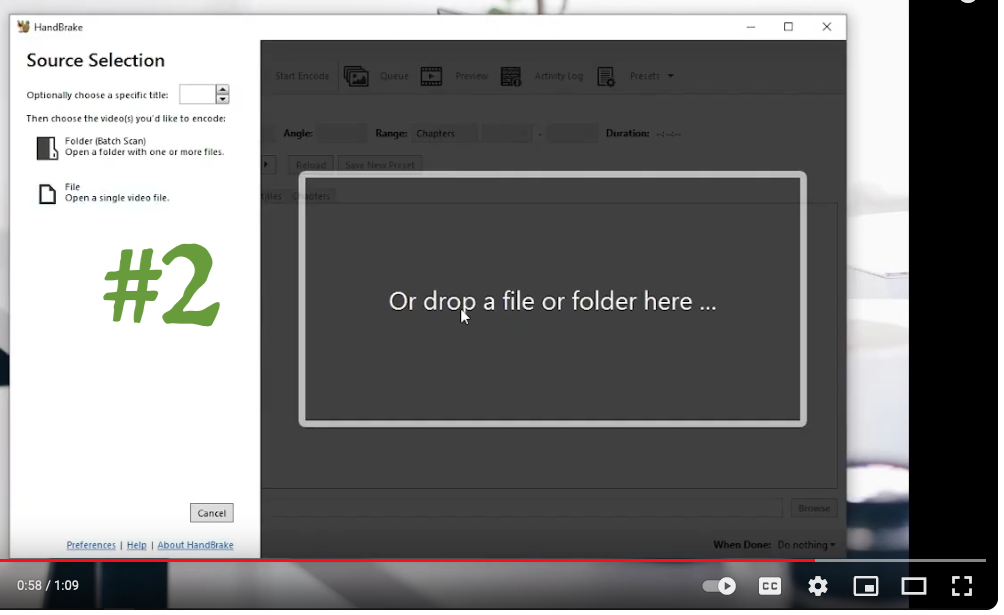1004x615 pixels.
Task: Enable the miniplayer mode
Action: [x=866, y=586]
